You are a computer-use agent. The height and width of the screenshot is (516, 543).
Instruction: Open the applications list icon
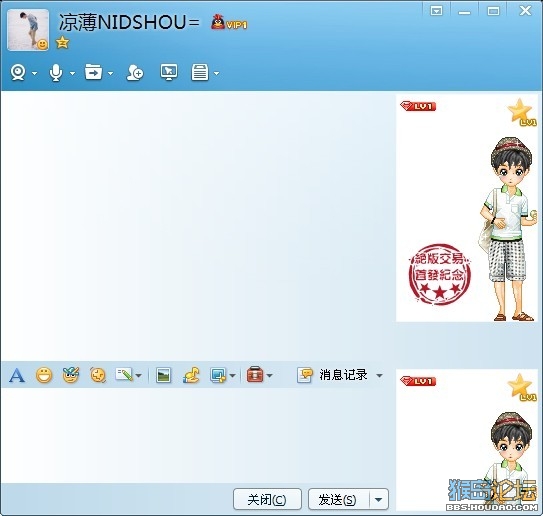[200, 72]
